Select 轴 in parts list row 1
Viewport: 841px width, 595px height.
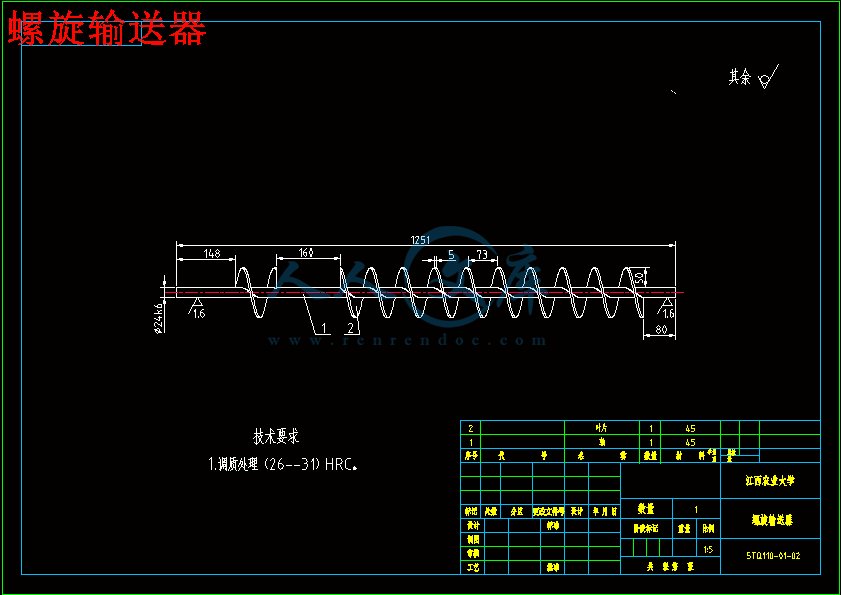[602, 443]
